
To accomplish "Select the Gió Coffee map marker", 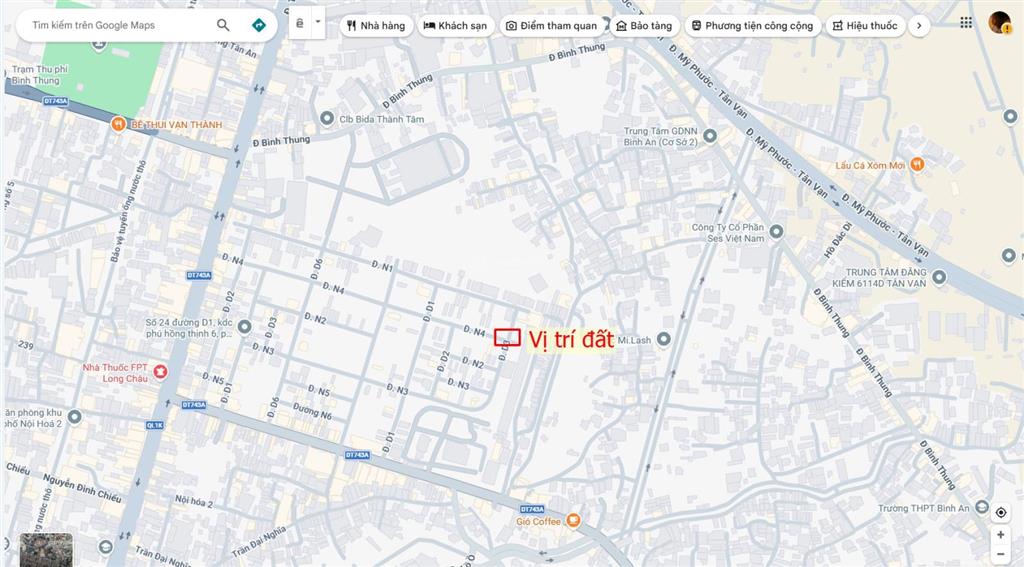I will [x=573, y=520].
